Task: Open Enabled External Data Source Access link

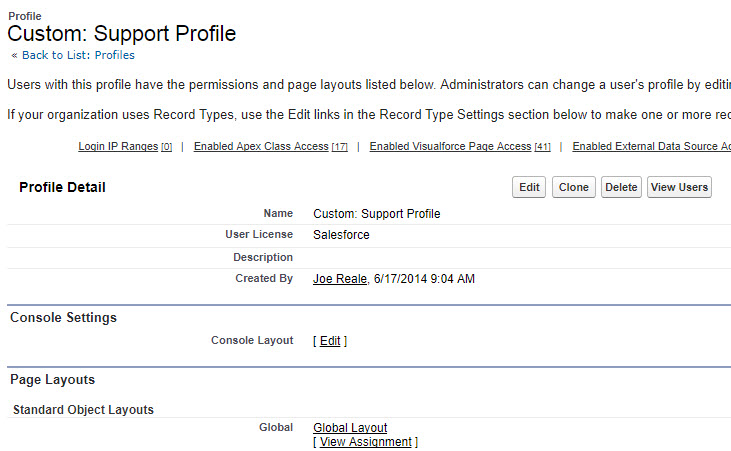Action: click(x=651, y=146)
